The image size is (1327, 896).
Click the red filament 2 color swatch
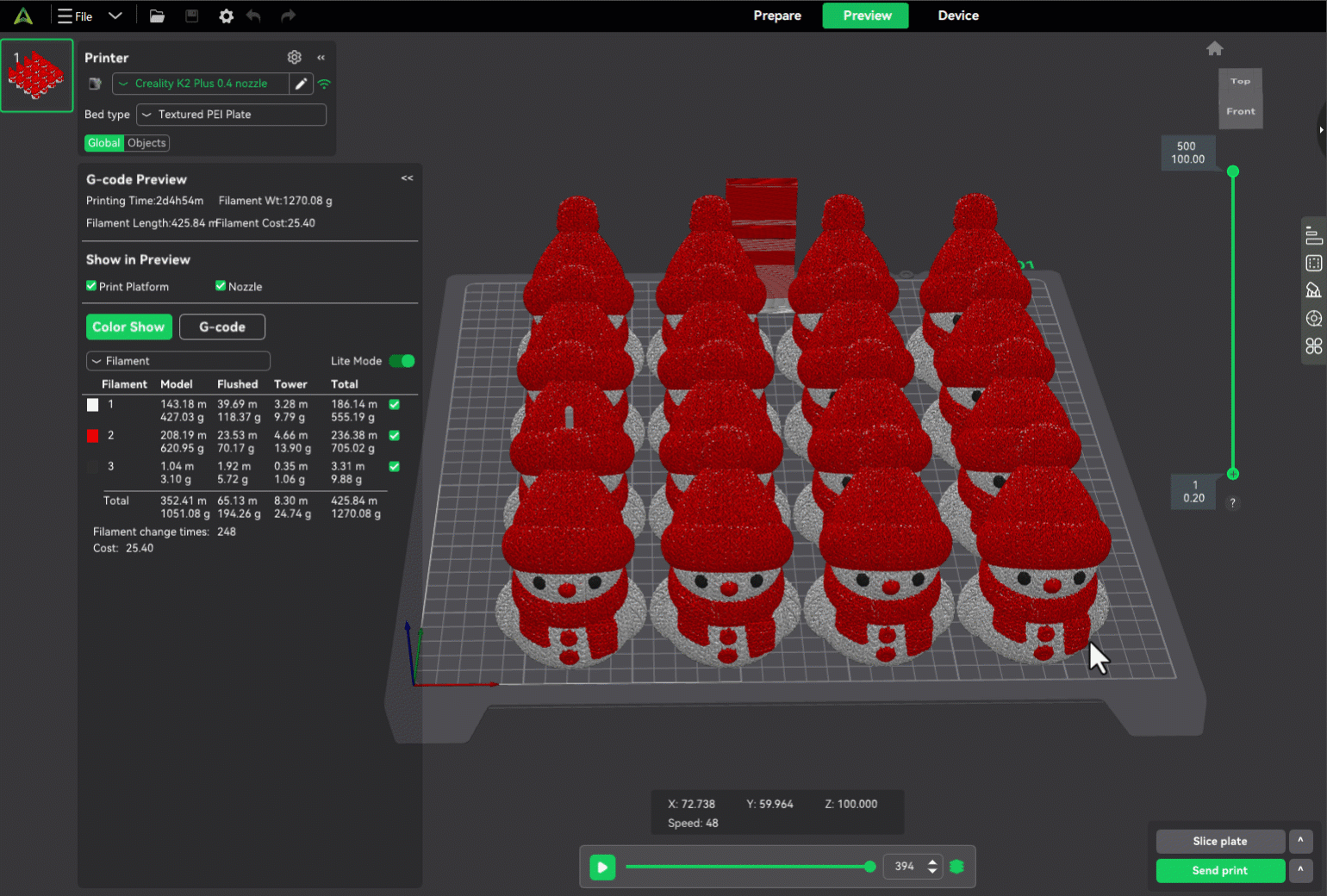pos(92,436)
